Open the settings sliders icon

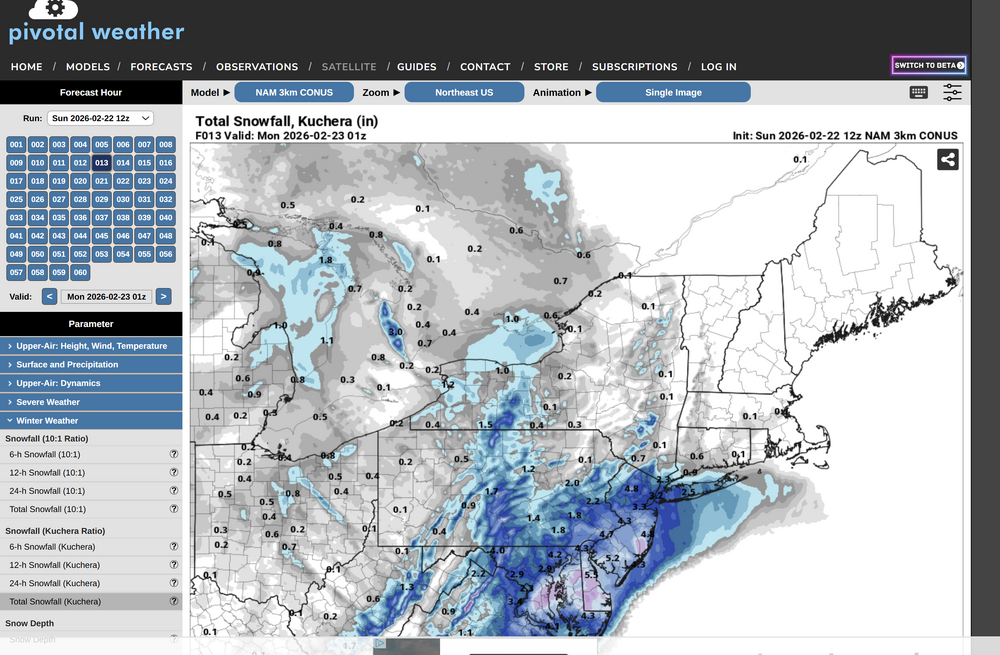(x=951, y=93)
